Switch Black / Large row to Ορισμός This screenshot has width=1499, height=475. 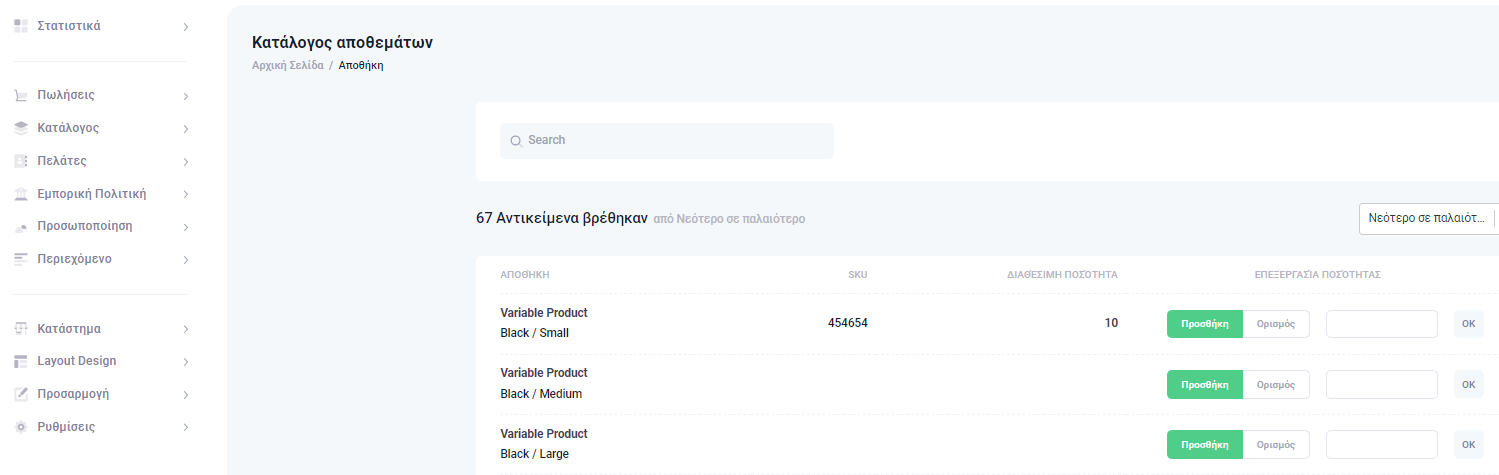1276,445
